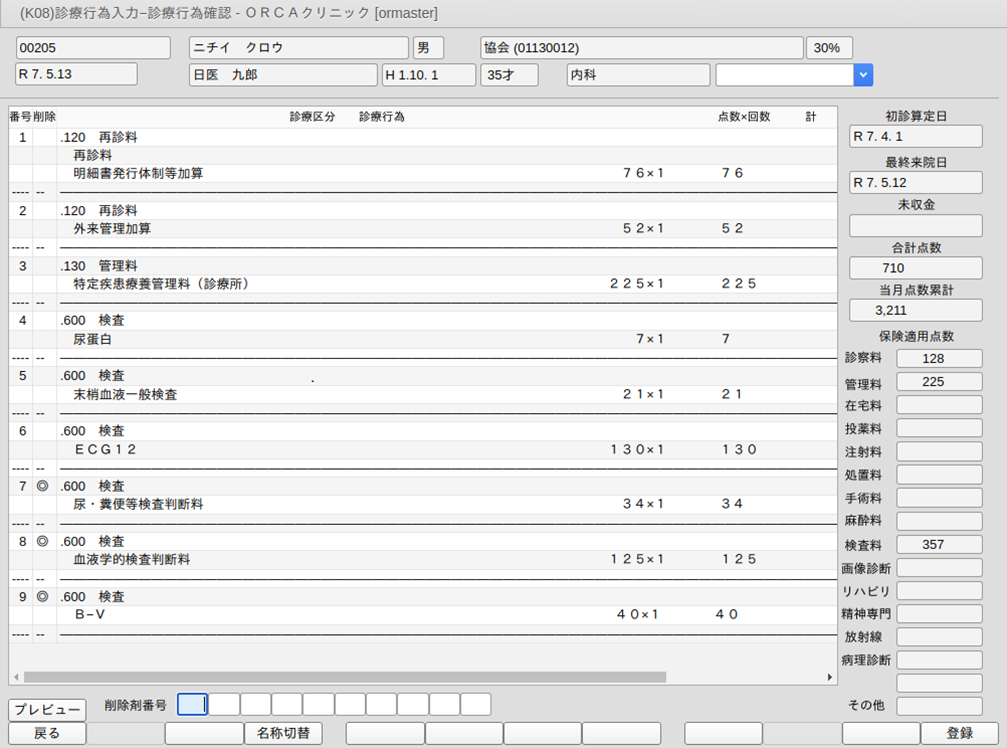Click the horizontal scrollbar left arrow
The image size is (1007, 748).
[x=16, y=677]
